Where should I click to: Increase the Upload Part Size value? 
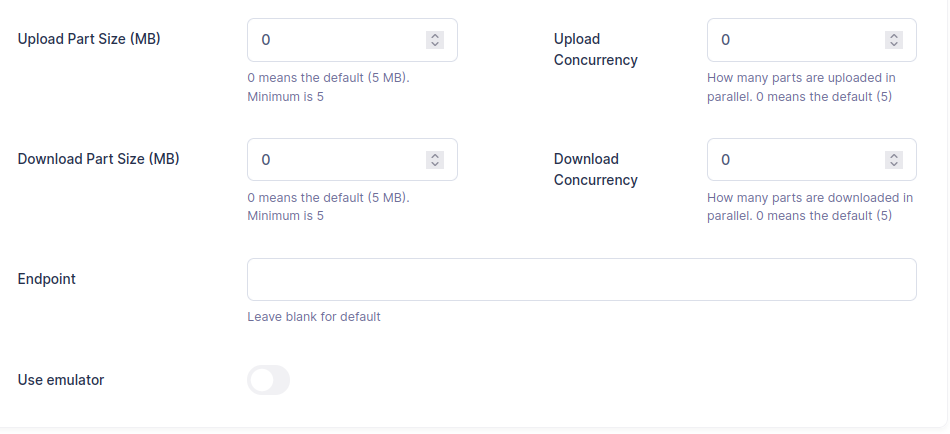coord(434,36)
